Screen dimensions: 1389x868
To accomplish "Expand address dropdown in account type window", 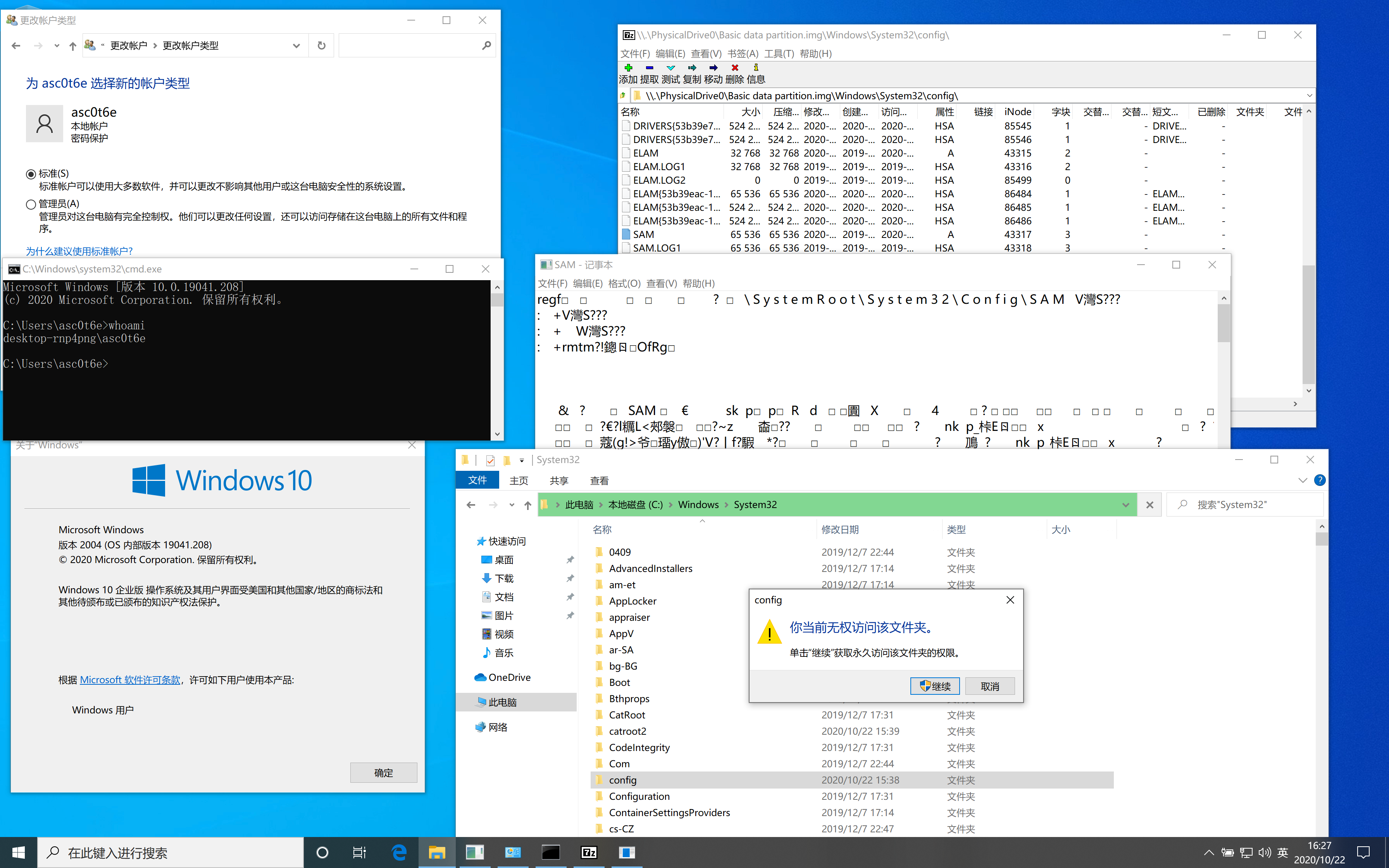I will point(296,45).
